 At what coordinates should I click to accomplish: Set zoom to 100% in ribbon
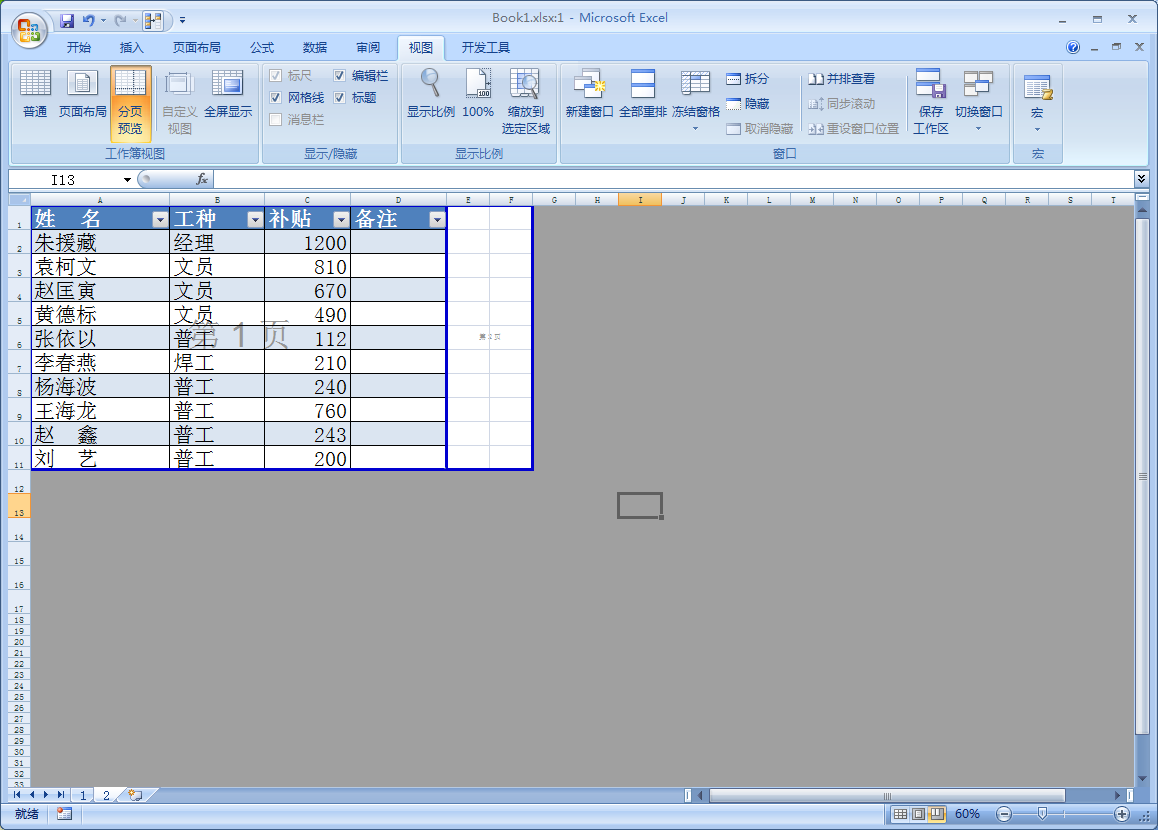click(478, 93)
